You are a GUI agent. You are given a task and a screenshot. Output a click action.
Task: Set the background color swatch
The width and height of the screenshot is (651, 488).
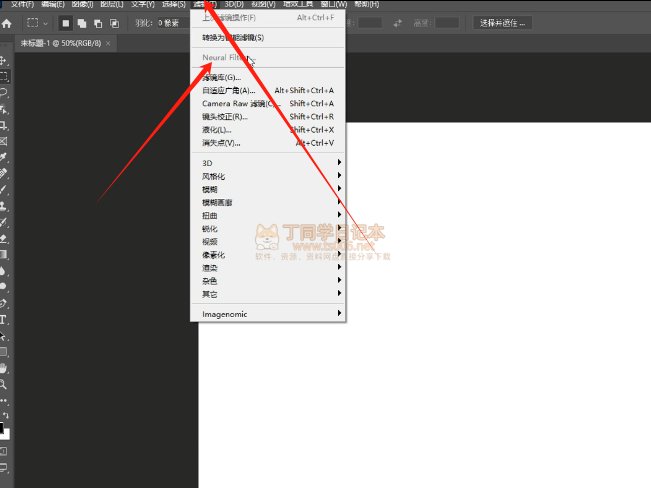(6, 434)
